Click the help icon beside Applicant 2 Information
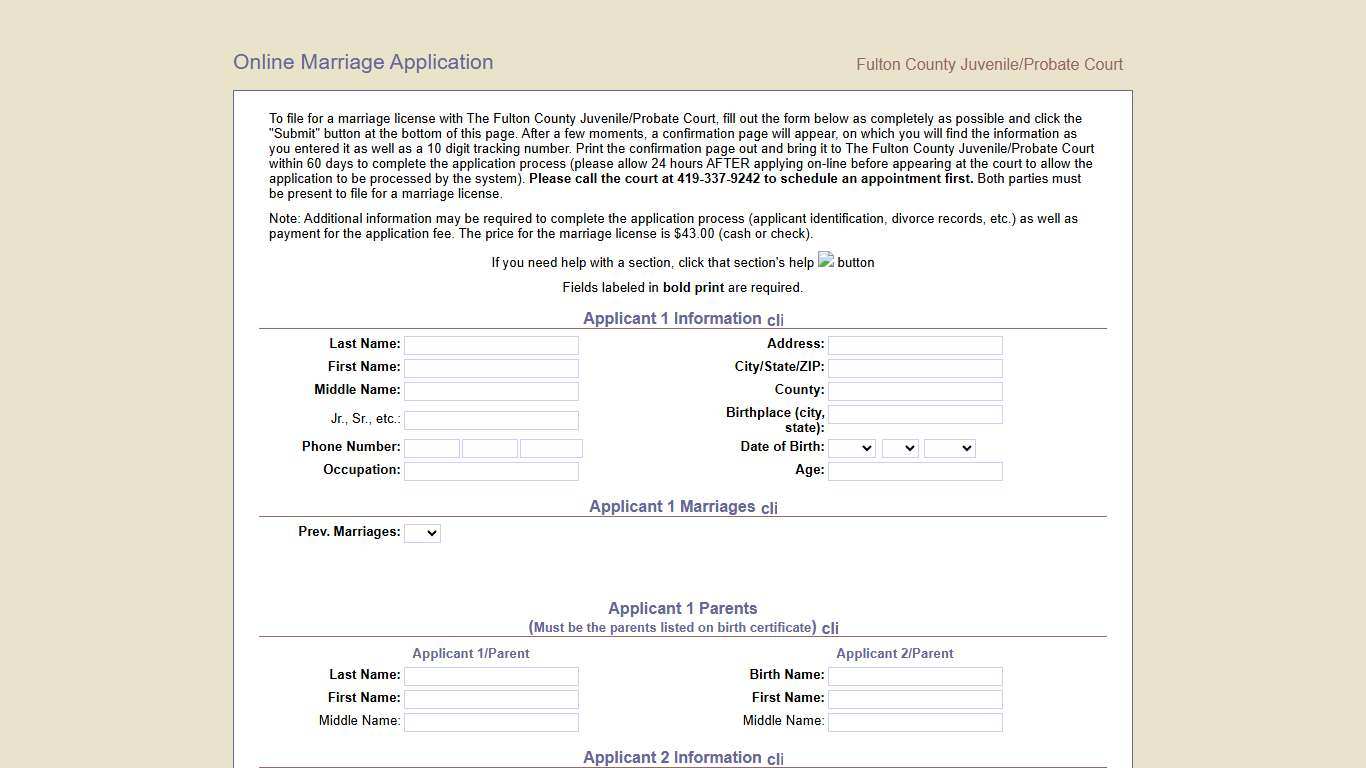The height and width of the screenshot is (768, 1366). tap(775, 759)
